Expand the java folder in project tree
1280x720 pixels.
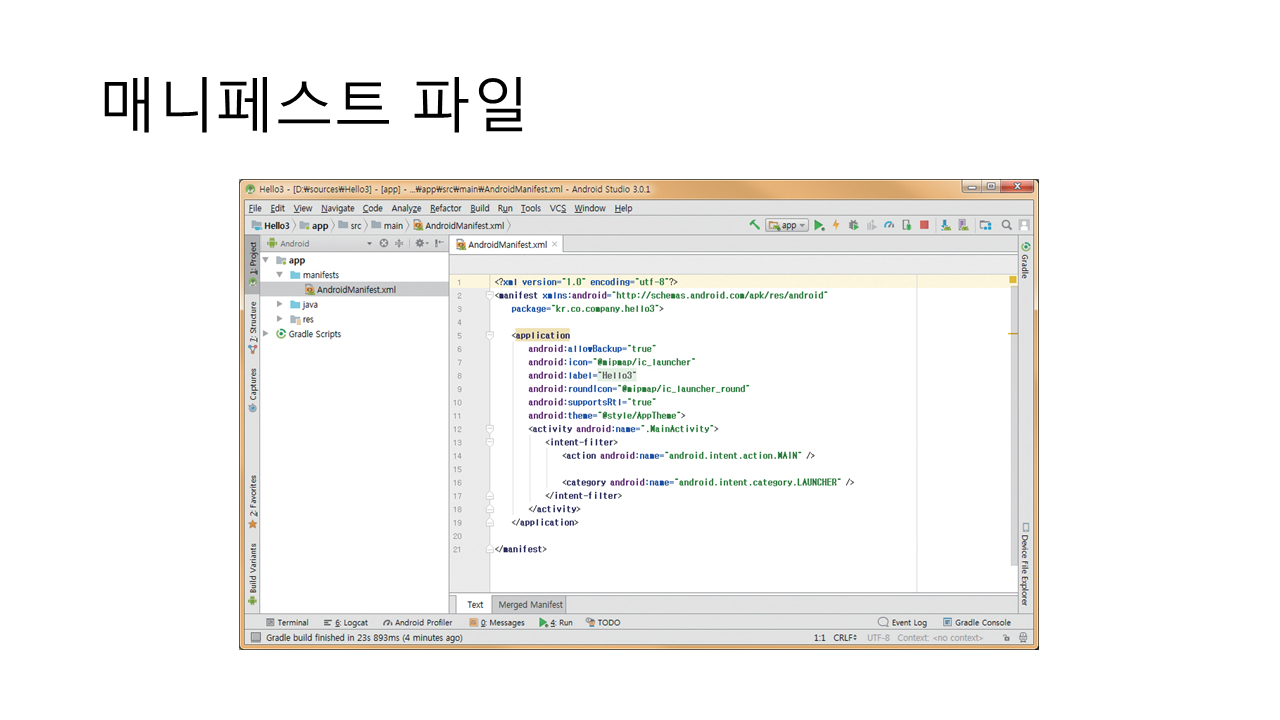pos(280,304)
